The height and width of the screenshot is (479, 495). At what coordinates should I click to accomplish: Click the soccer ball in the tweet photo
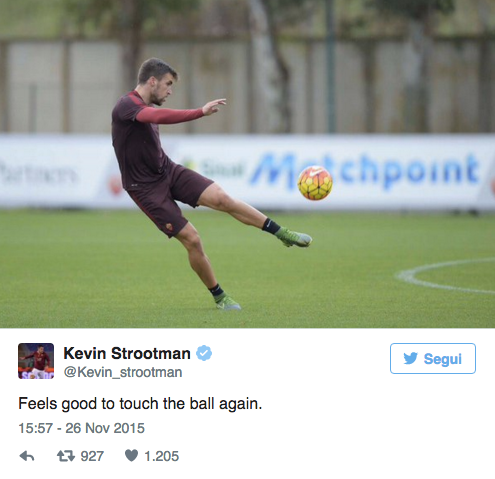[x=315, y=183]
